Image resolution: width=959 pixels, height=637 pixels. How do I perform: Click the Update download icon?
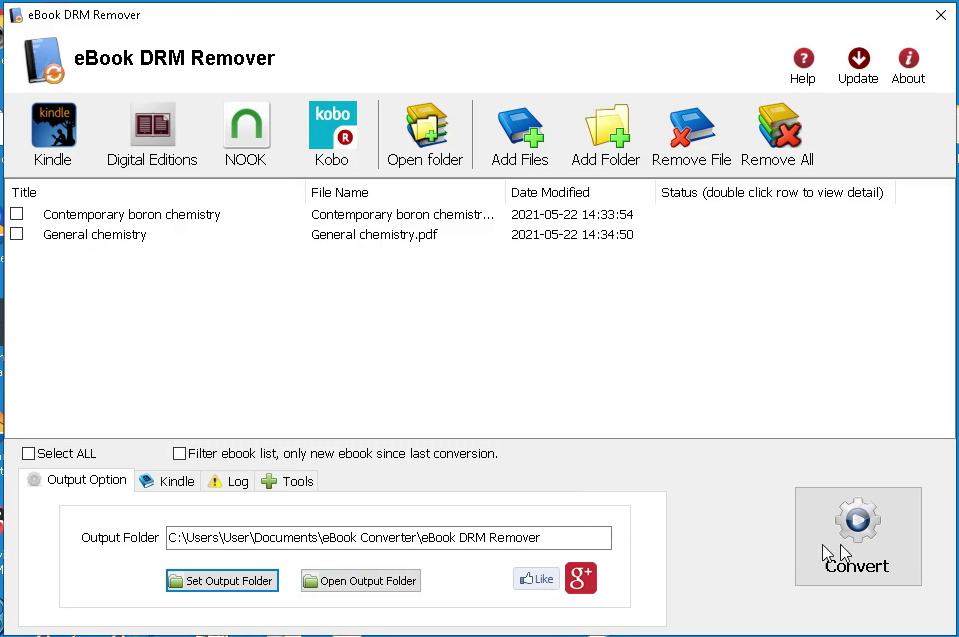point(859,58)
